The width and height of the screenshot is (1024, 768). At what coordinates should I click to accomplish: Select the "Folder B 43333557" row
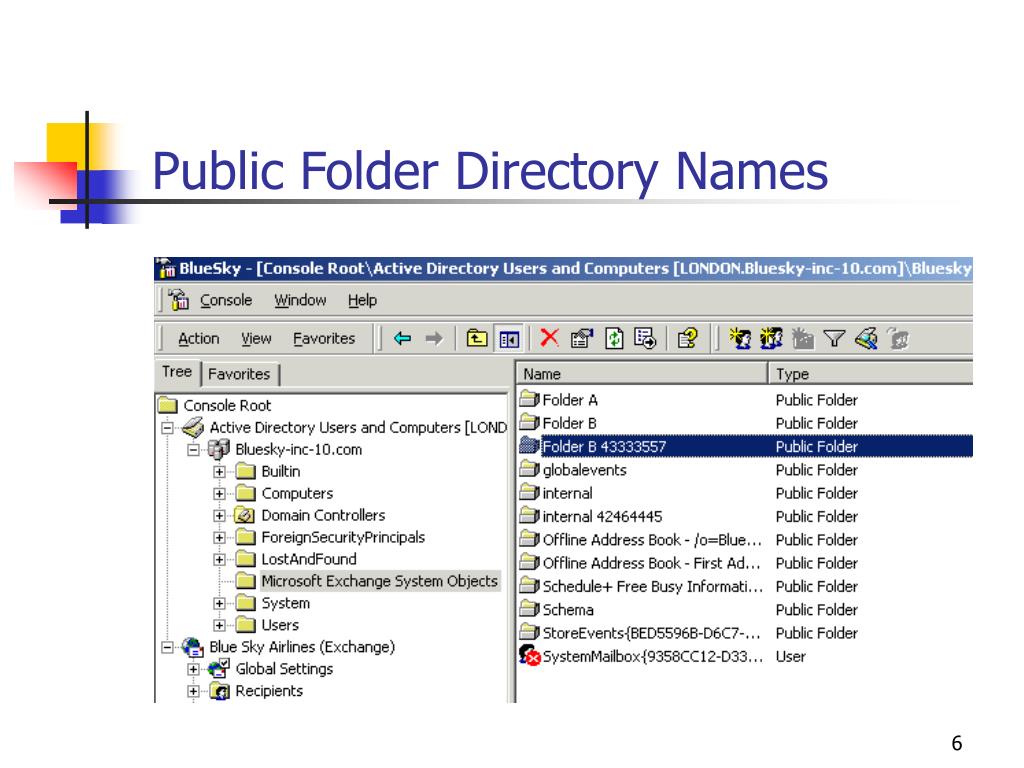point(745,446)
